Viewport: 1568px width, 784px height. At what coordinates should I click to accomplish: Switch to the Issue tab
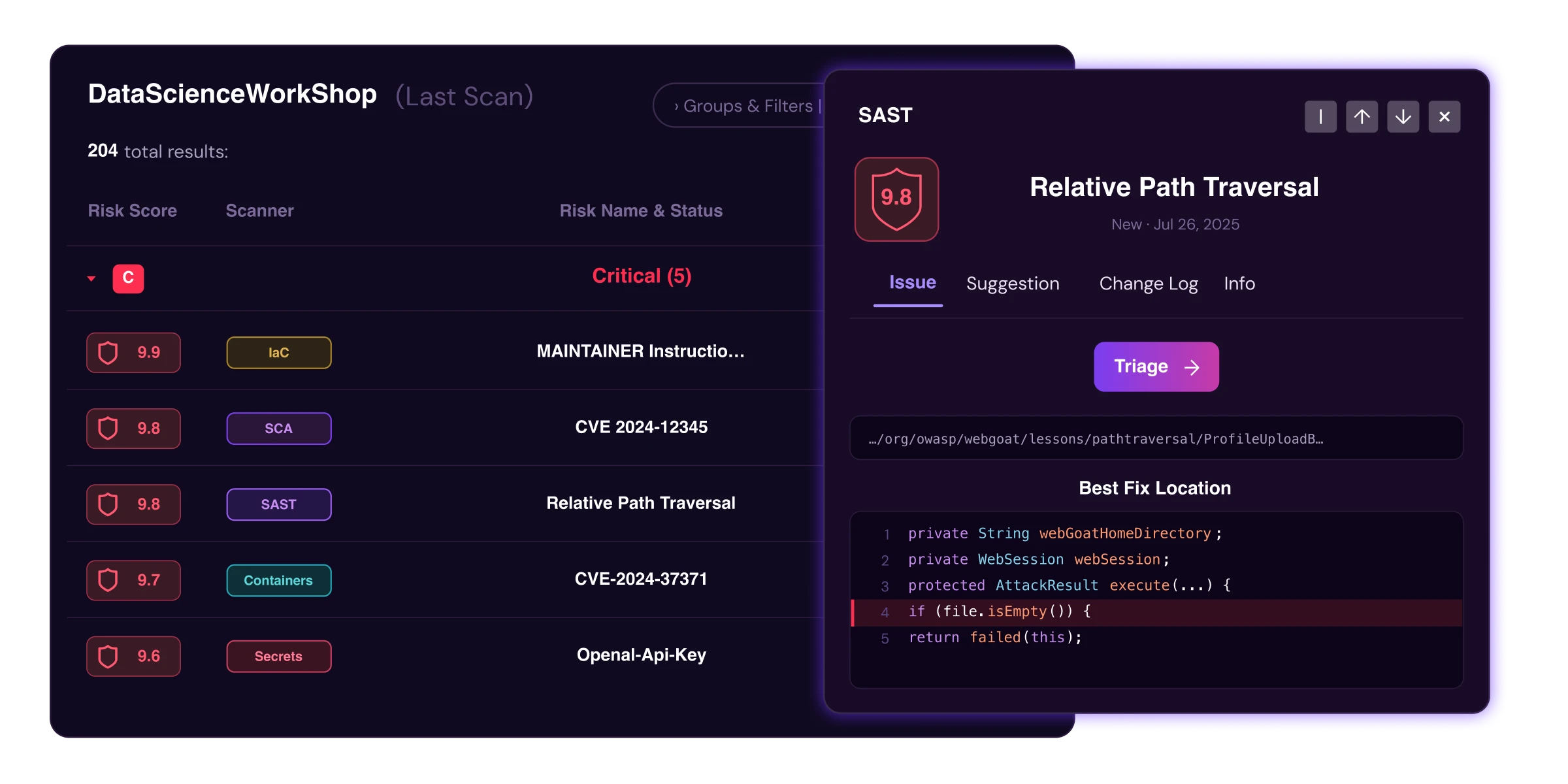pyautogui.click(x=912, y=283)
